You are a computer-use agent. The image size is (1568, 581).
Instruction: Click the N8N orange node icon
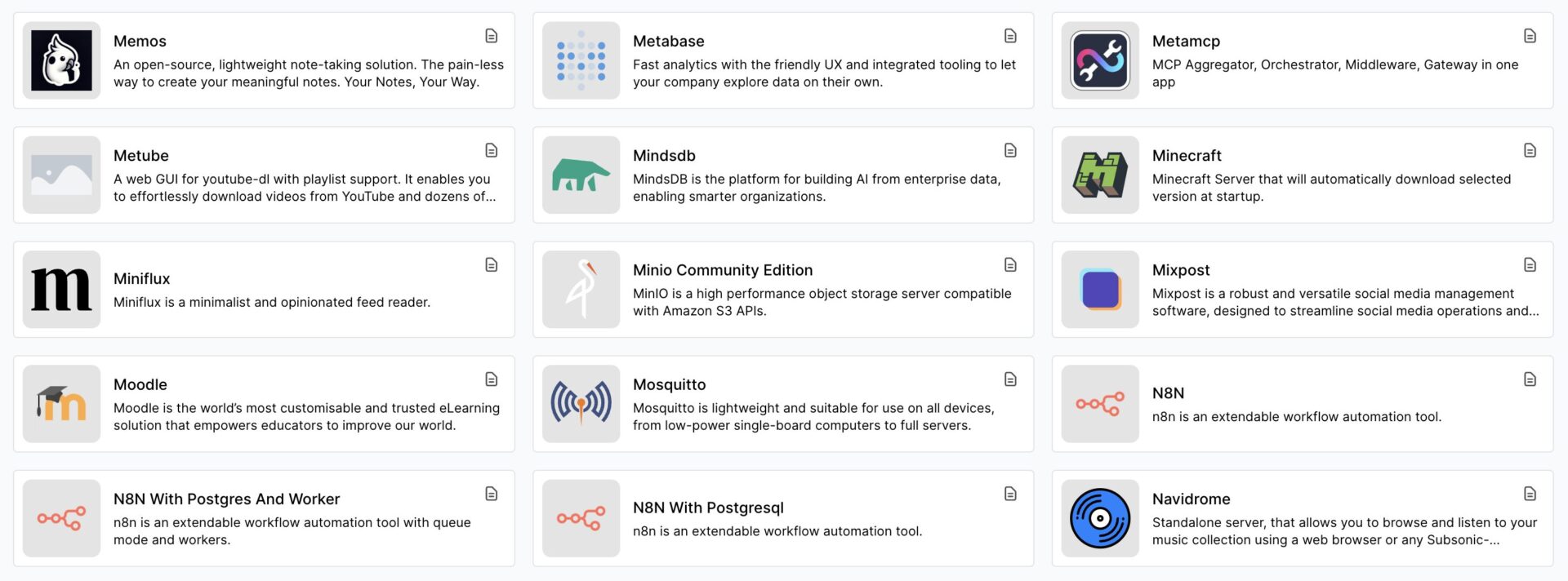[1099, 402]
